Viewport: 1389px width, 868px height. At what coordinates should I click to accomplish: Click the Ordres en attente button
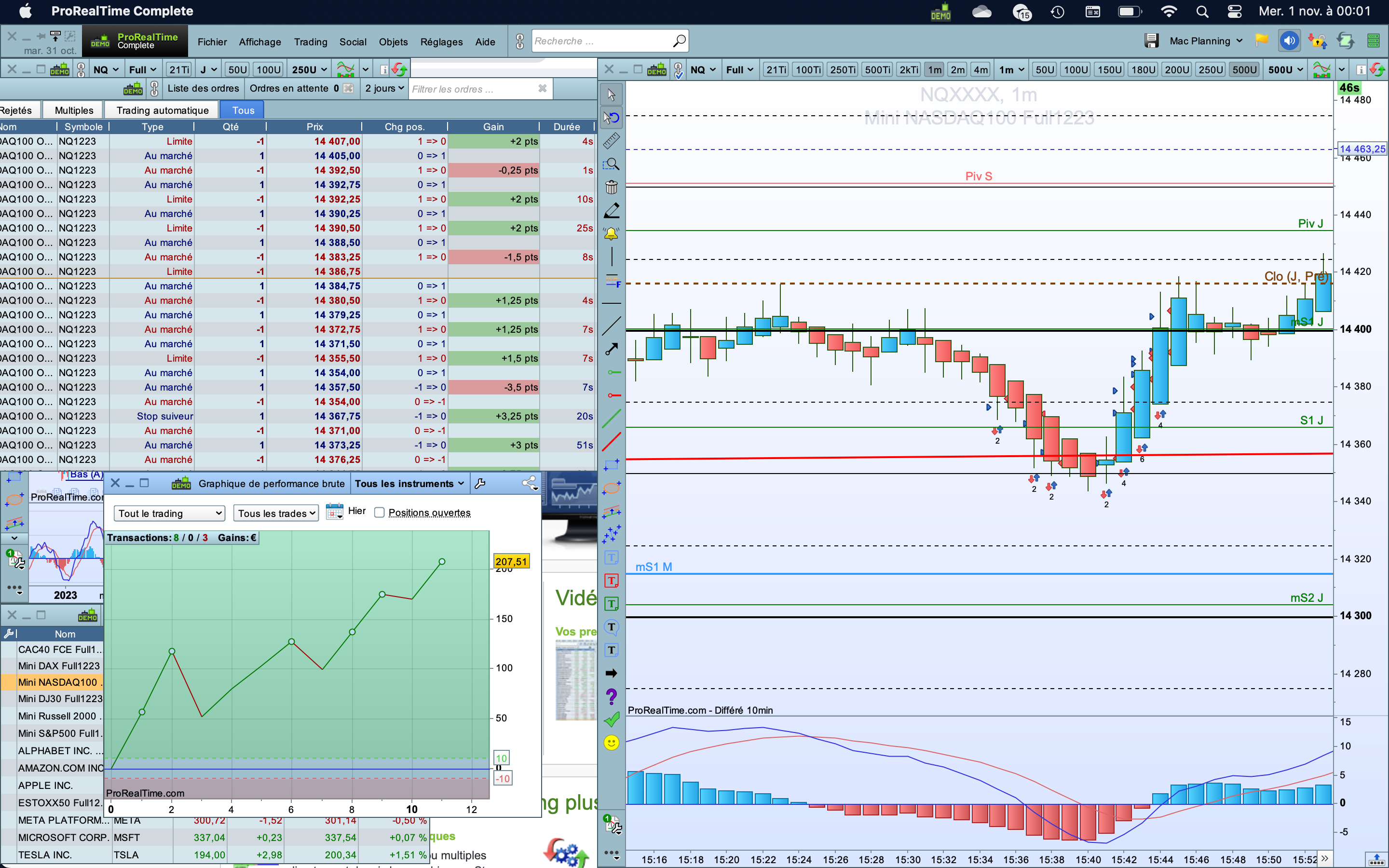[x=289, y=88]
